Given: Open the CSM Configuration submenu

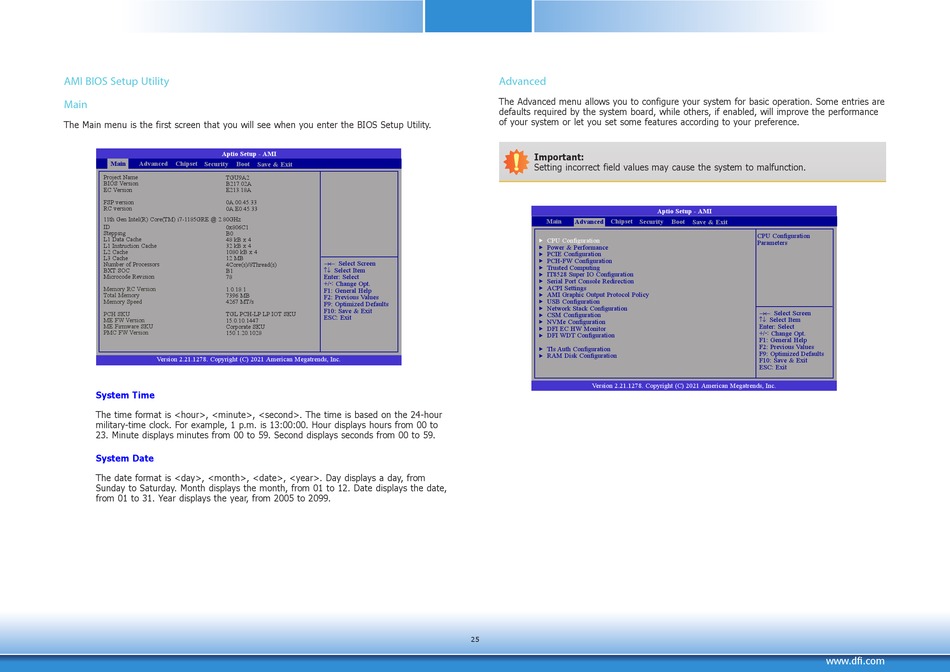Looking at the screenshot, I should point(574,315).
